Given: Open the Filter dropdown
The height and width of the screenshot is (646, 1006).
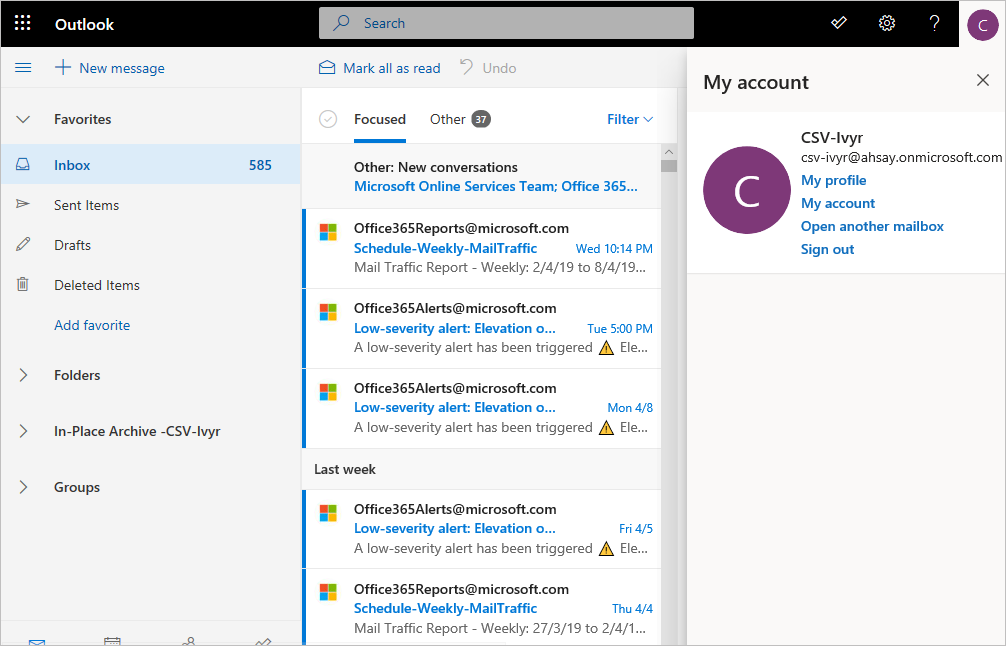Looking at the screenshot, I should coord(629,119).
